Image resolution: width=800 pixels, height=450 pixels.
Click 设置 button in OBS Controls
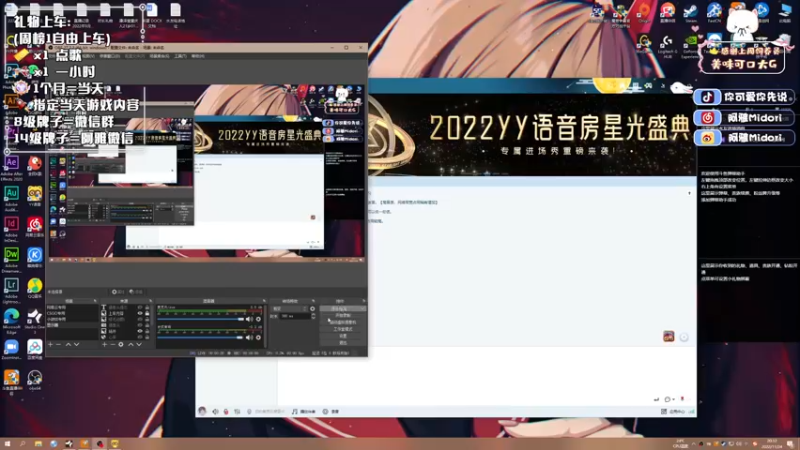point(343,336)
